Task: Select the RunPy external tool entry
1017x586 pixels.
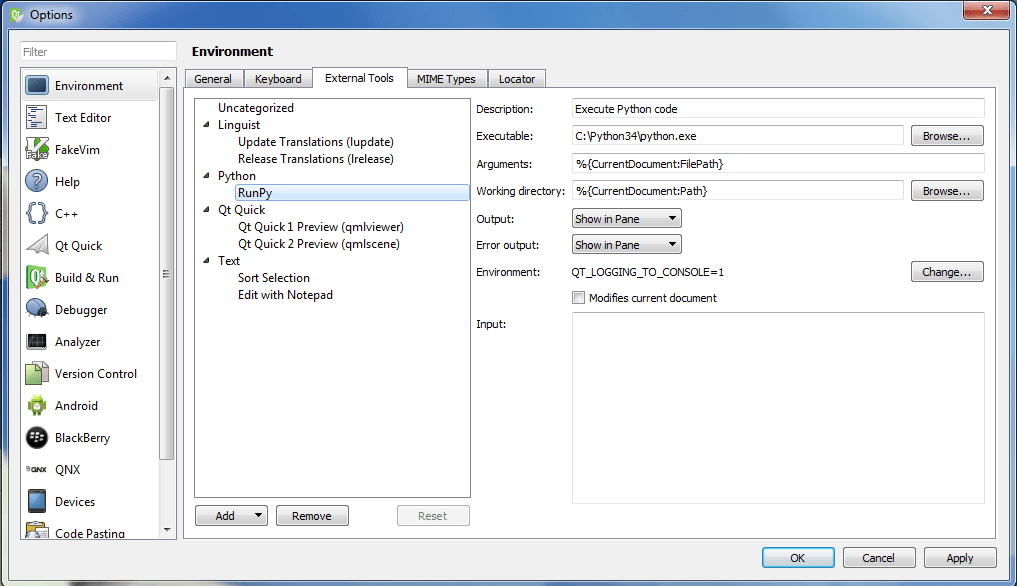Action: [x=257, y=192]
